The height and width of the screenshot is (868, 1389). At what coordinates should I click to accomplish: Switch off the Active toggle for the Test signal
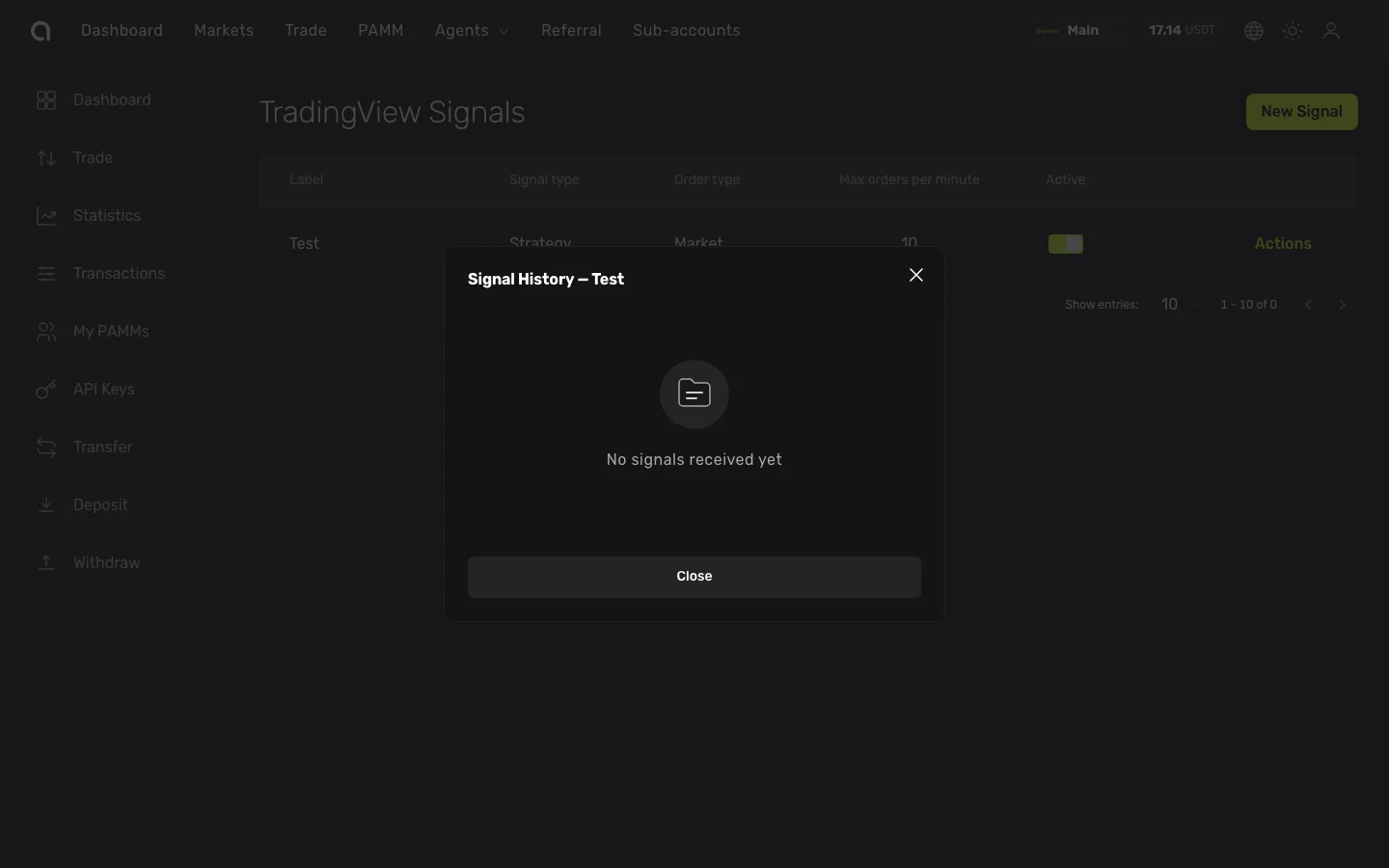tap(1066, 244)
